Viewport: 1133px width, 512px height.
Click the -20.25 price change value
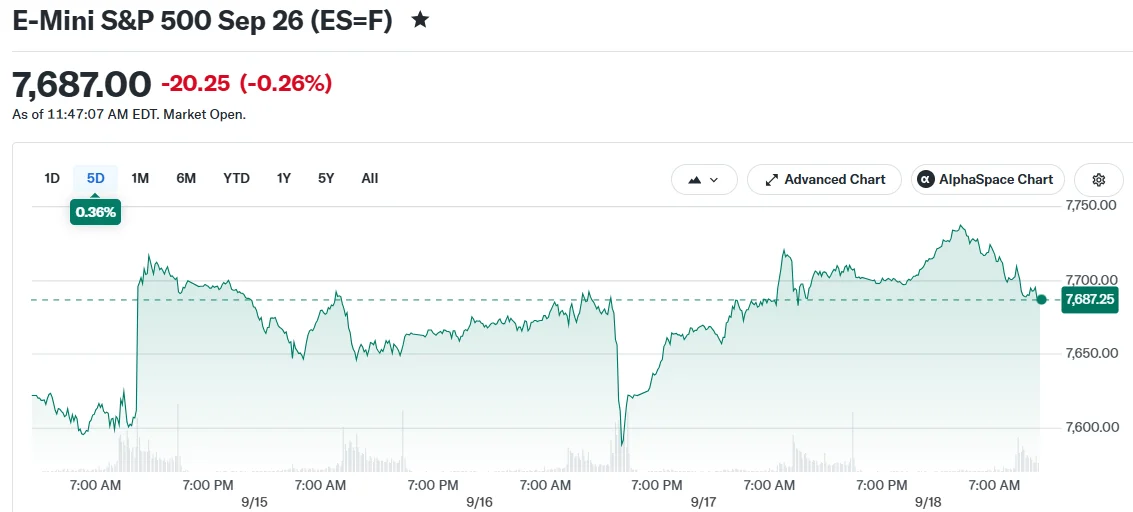(195, 84)
